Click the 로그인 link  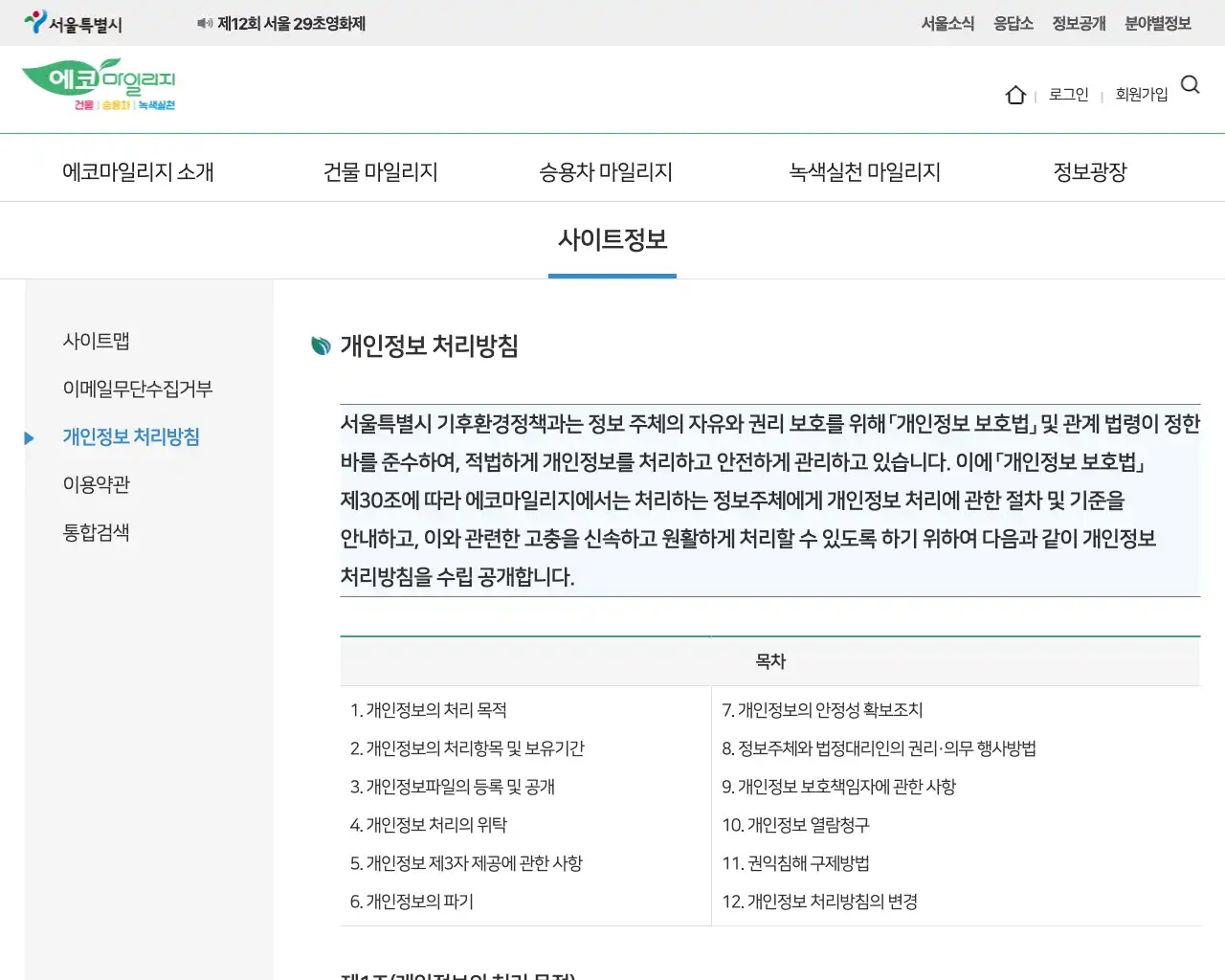coord(1069,94)
